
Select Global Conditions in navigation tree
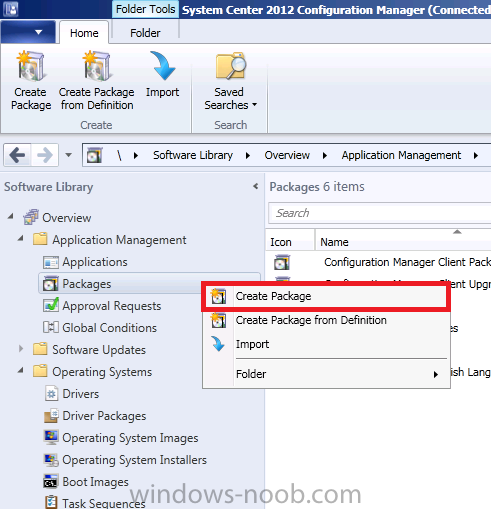point(109,328)
